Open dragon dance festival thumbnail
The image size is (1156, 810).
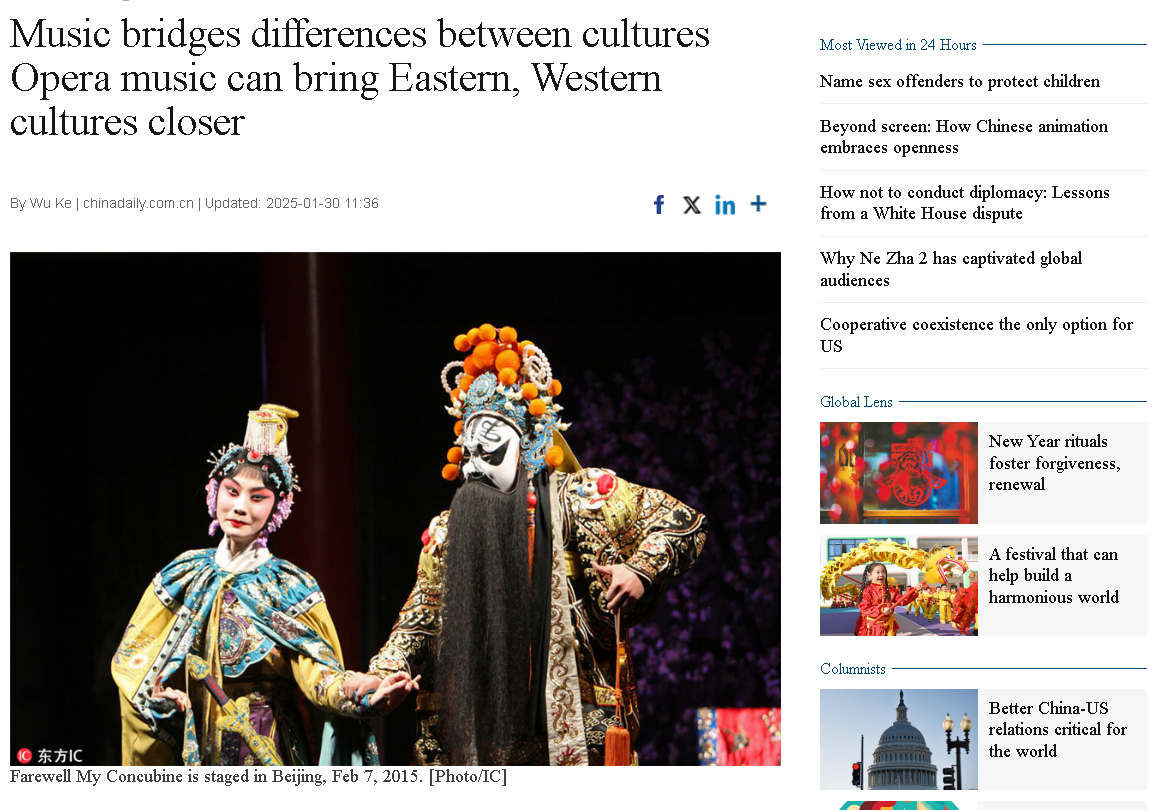coord(899,586)
